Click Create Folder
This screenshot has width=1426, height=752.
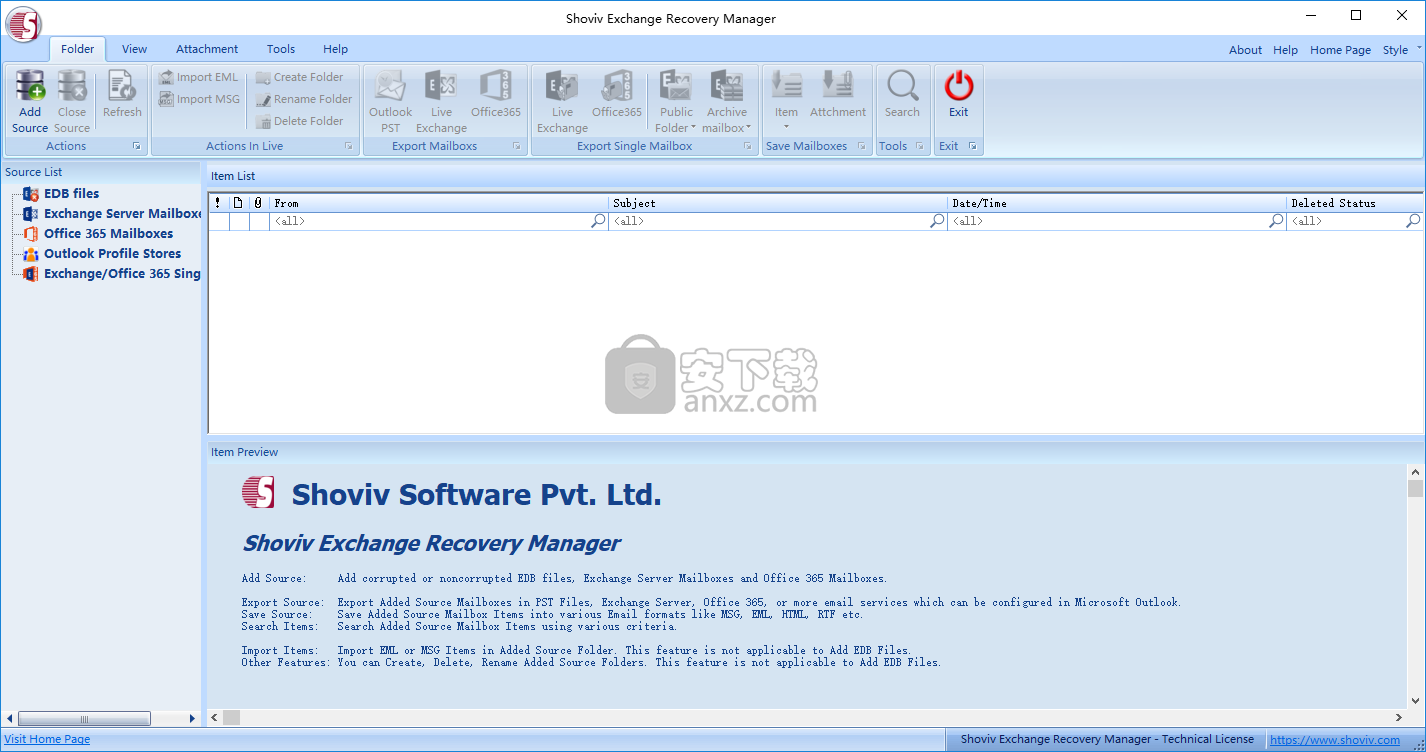299,77
